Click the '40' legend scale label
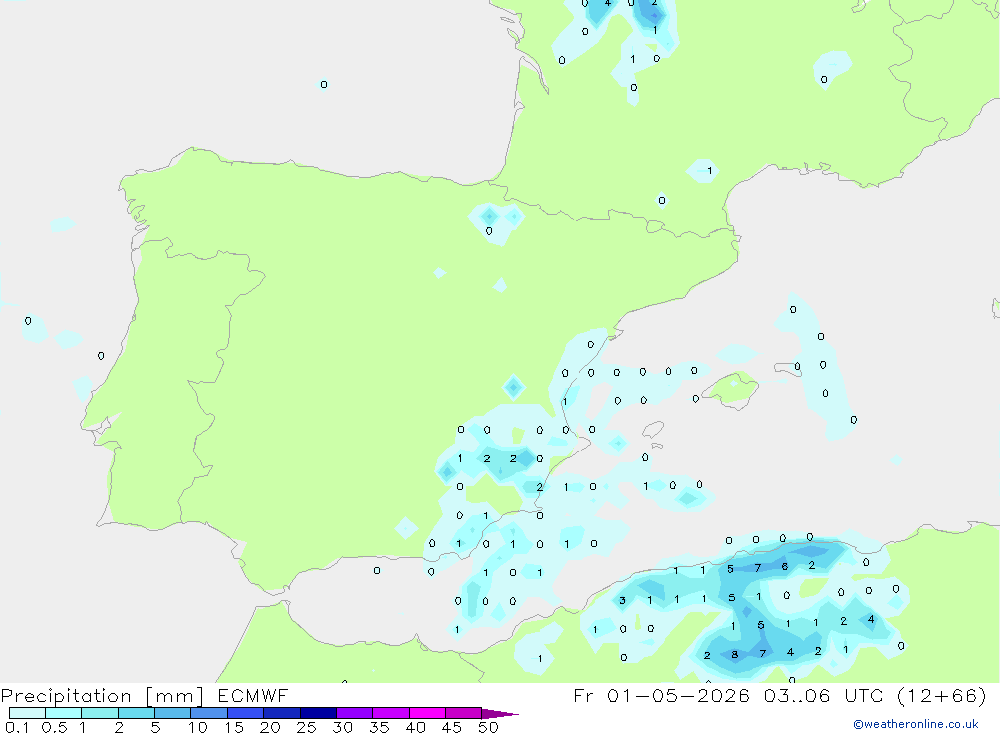This screenshot has height=733, width=1000. point(416,727)
